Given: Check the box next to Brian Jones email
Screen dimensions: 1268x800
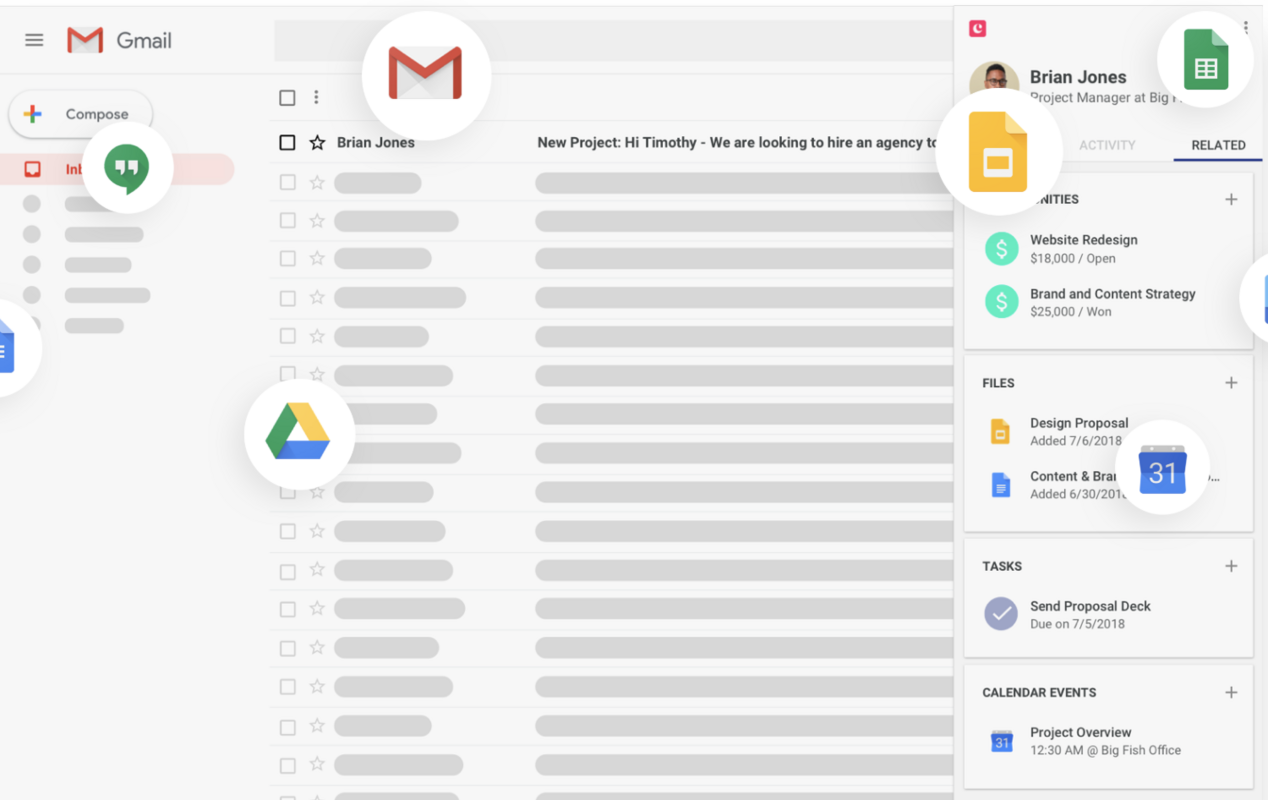Looking at the screenshot, I should click(287, 143).
